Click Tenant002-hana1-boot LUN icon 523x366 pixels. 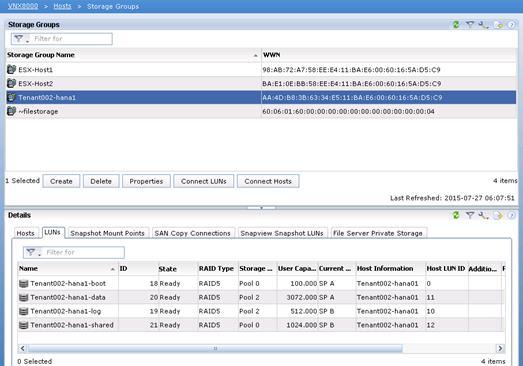point(23,284)
